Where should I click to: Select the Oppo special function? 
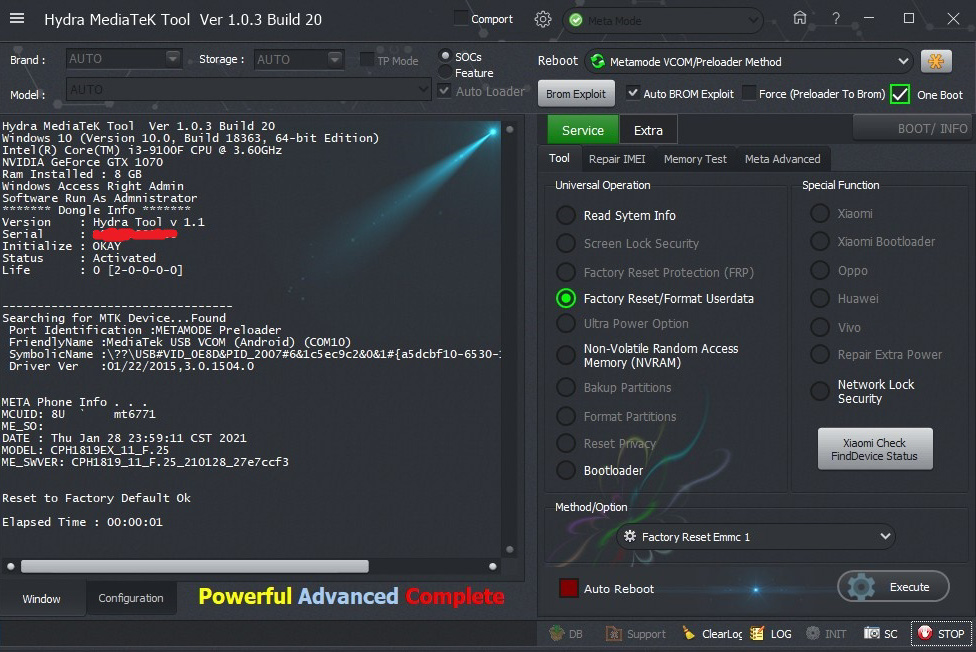coord(820,270)
